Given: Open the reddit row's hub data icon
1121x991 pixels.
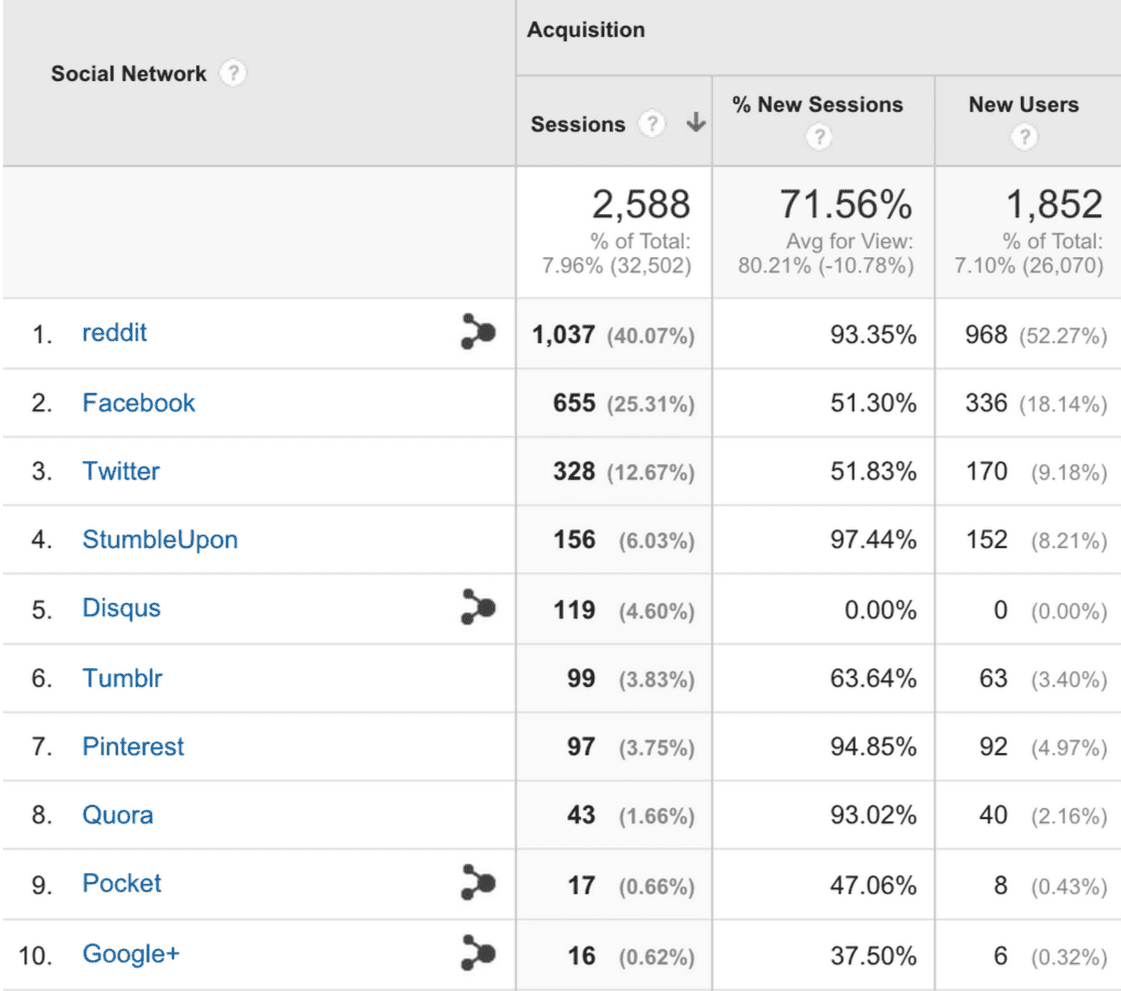Looking at the screenshot, I should coord(478,332).
